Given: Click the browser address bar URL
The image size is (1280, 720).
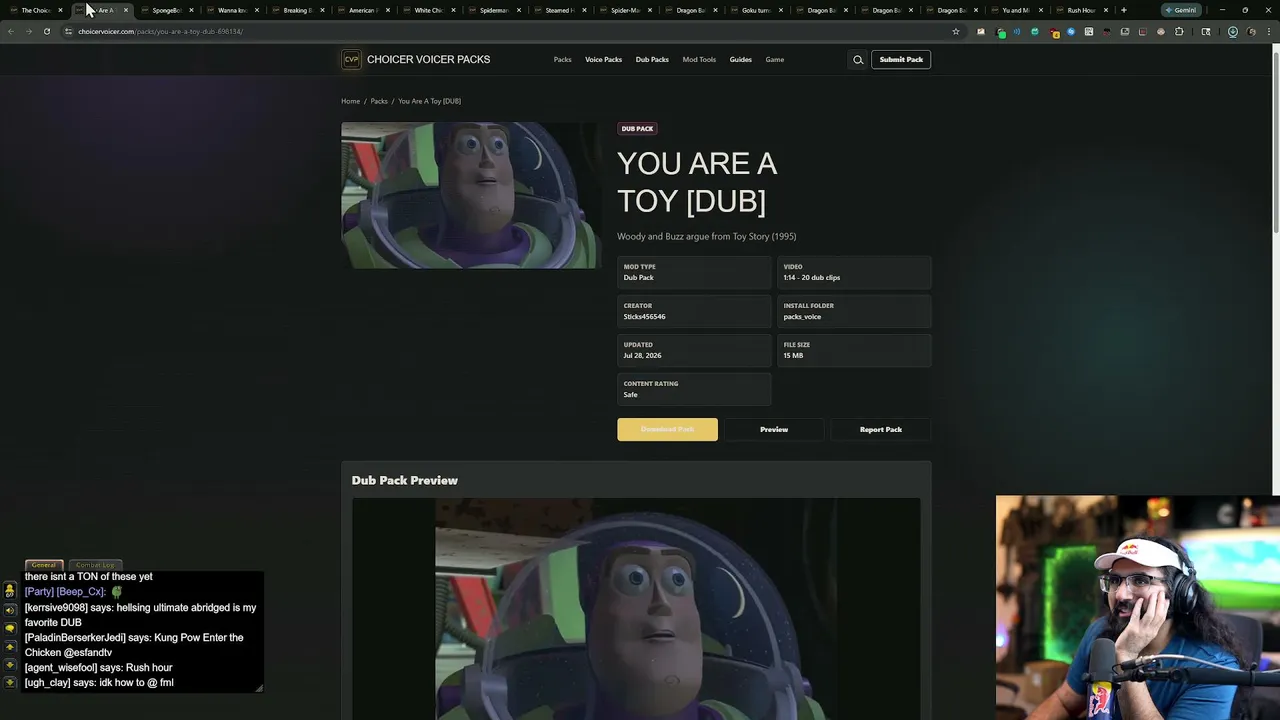Looking at the screenshot, I should [160, 31].
